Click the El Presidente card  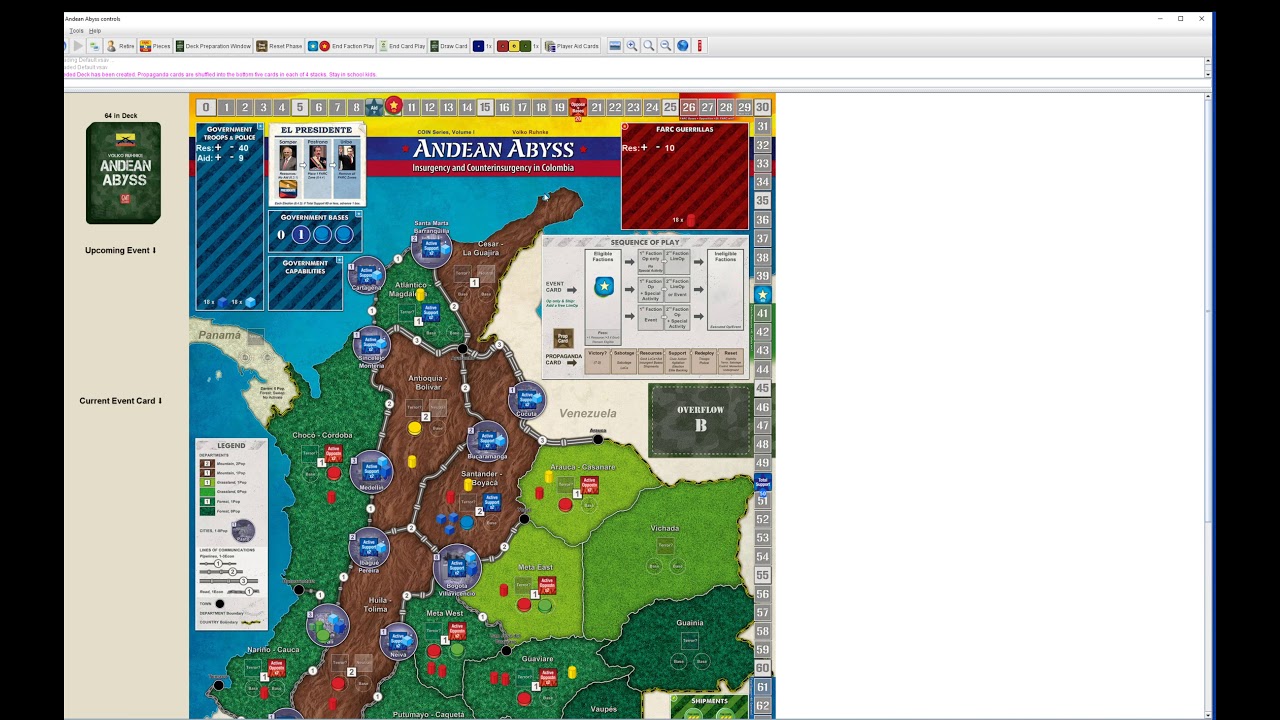point(317,165)
